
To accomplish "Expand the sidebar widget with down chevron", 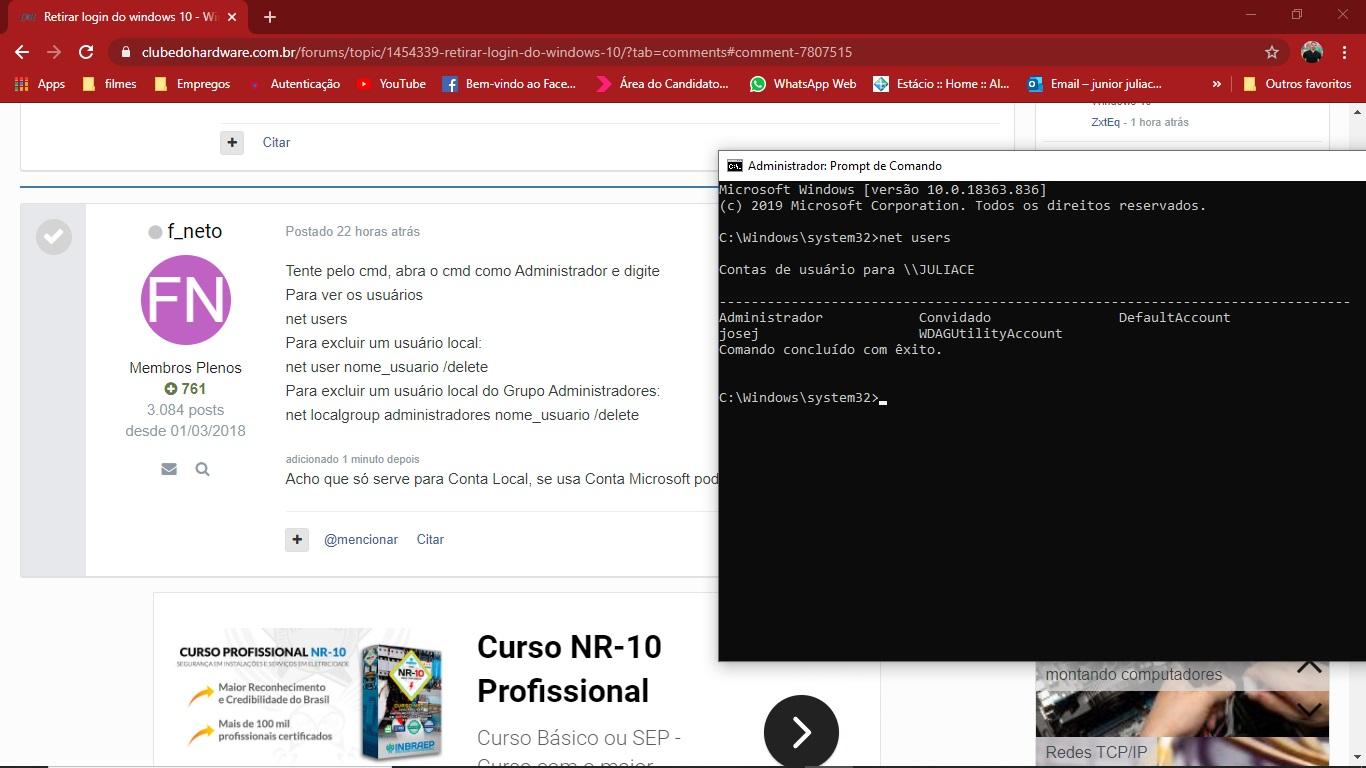I will (1309, 709).
